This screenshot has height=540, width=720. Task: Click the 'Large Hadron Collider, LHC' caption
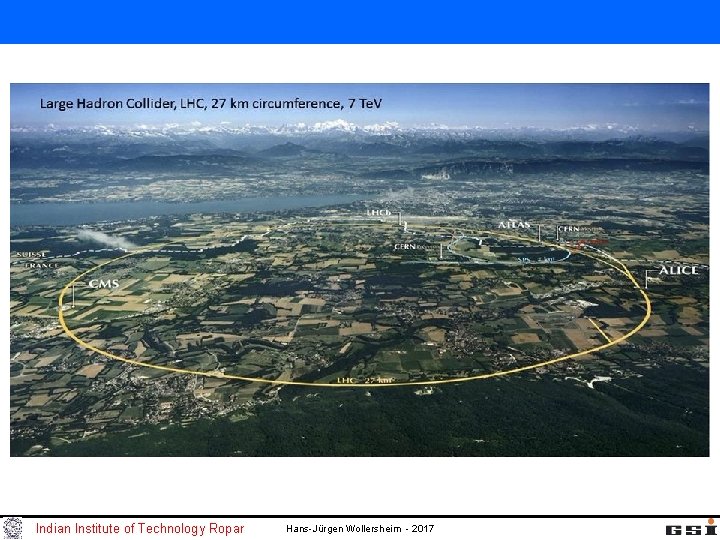coord(211,103)
